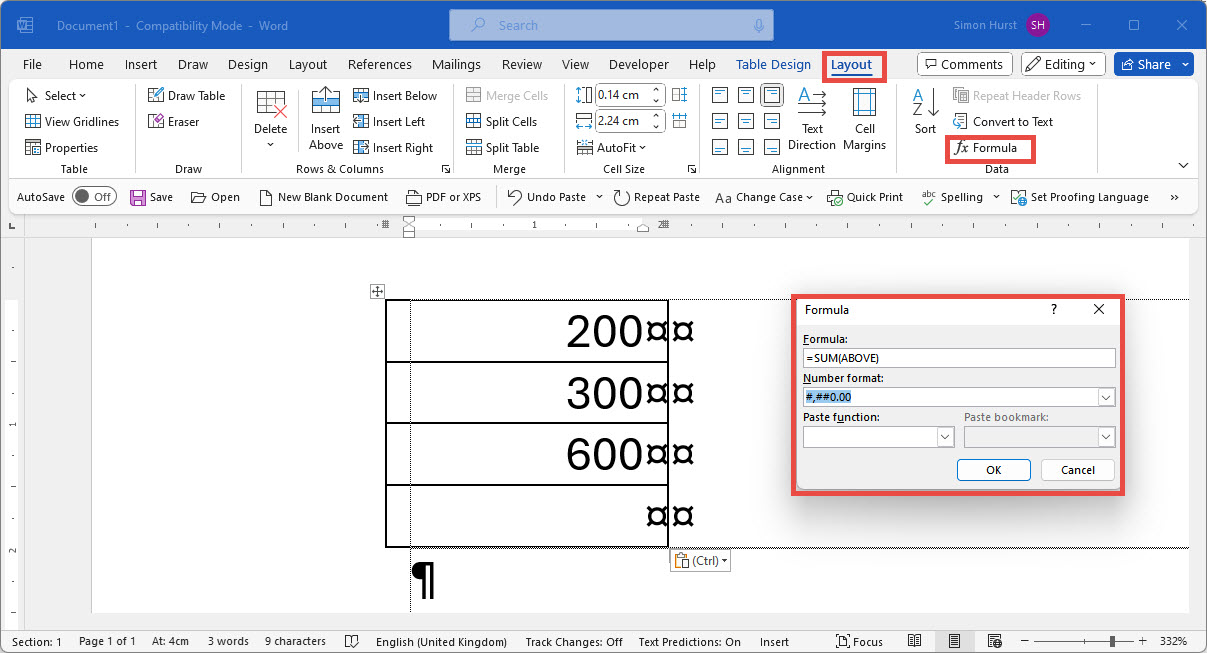Switch to the Mailings tab
Screen dimensions: 1207x653
pyautogui.click(x=456, y=65)
